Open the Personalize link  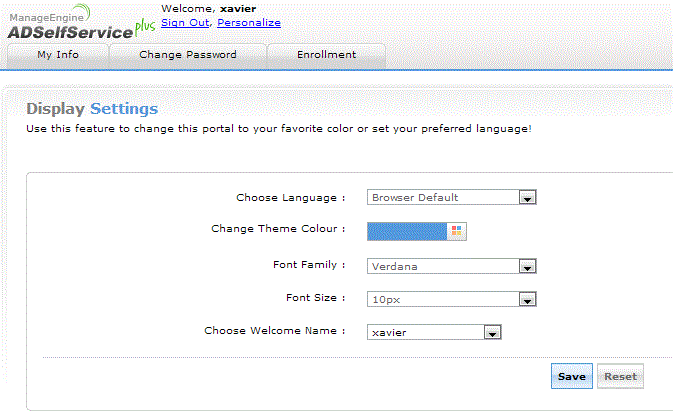249,22
